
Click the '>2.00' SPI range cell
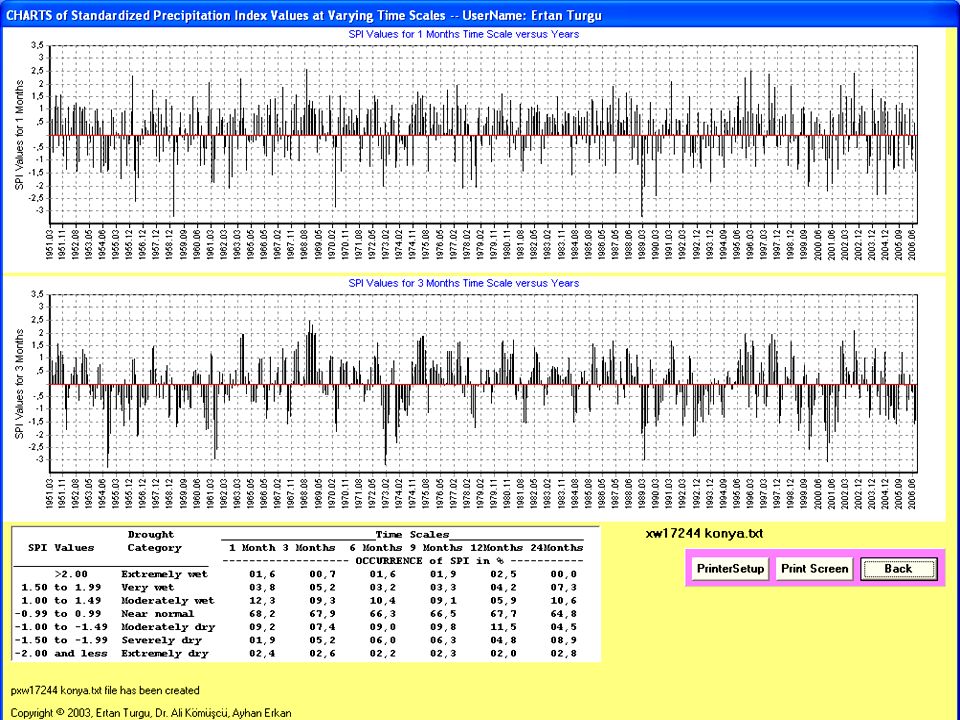click(x=71, y=574)
